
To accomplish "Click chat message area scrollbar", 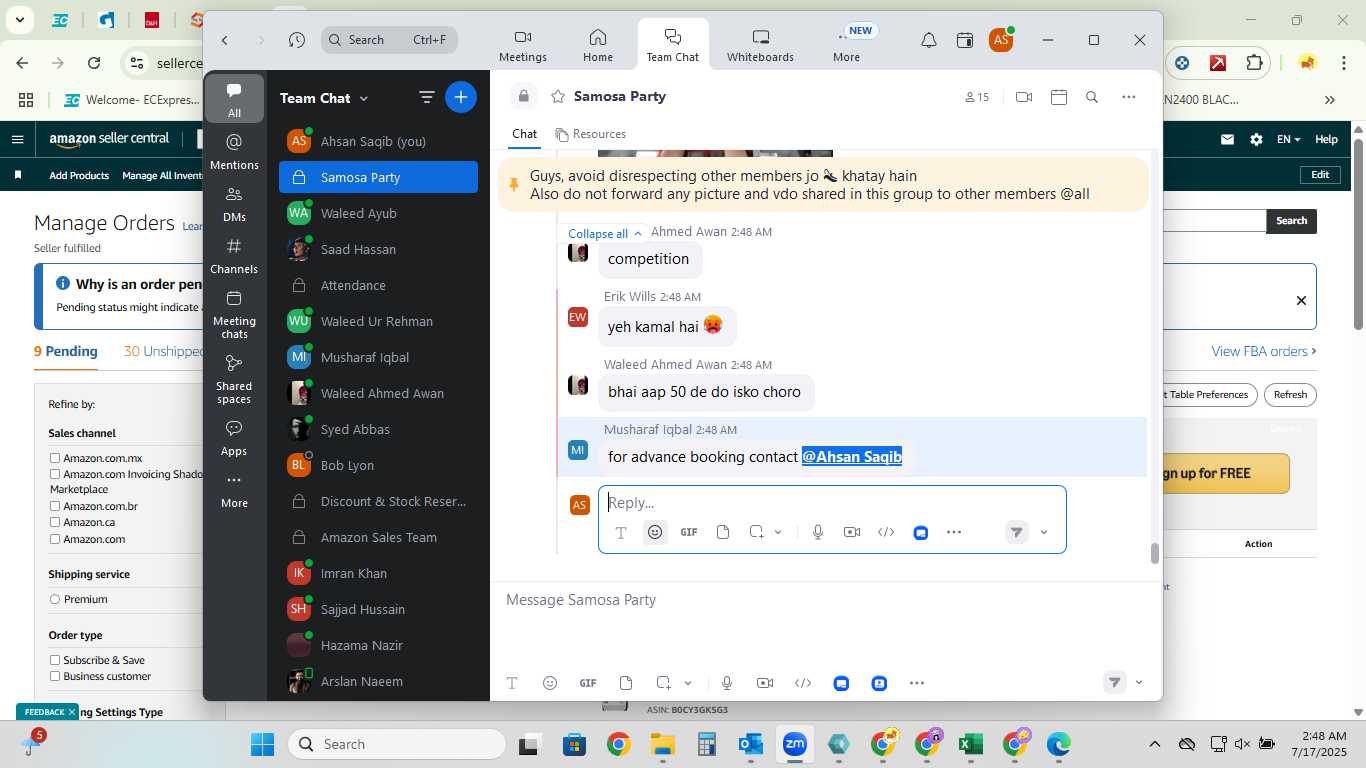I will (1154, 553).
